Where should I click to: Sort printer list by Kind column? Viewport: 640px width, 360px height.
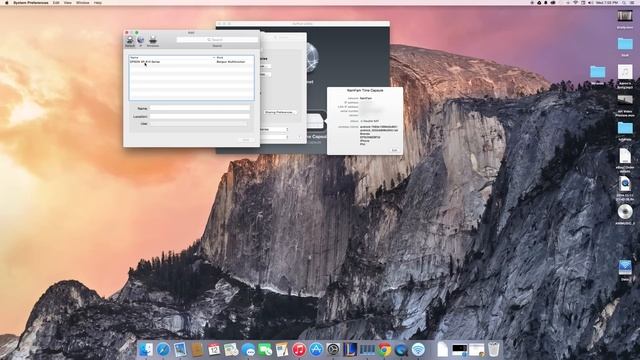(234, 58)
